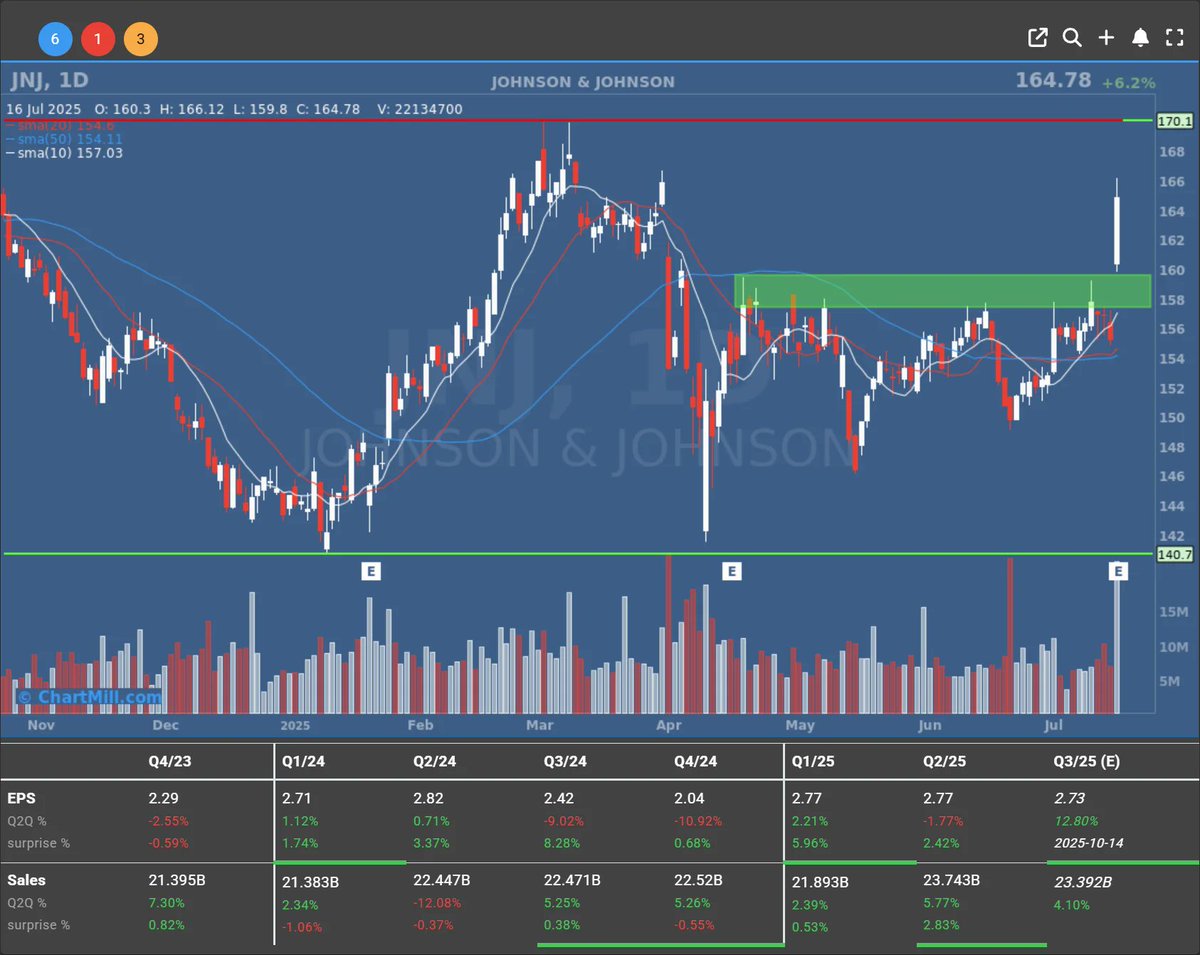
Task: Toggle fullscreen chart icon
Action: 1175,38
